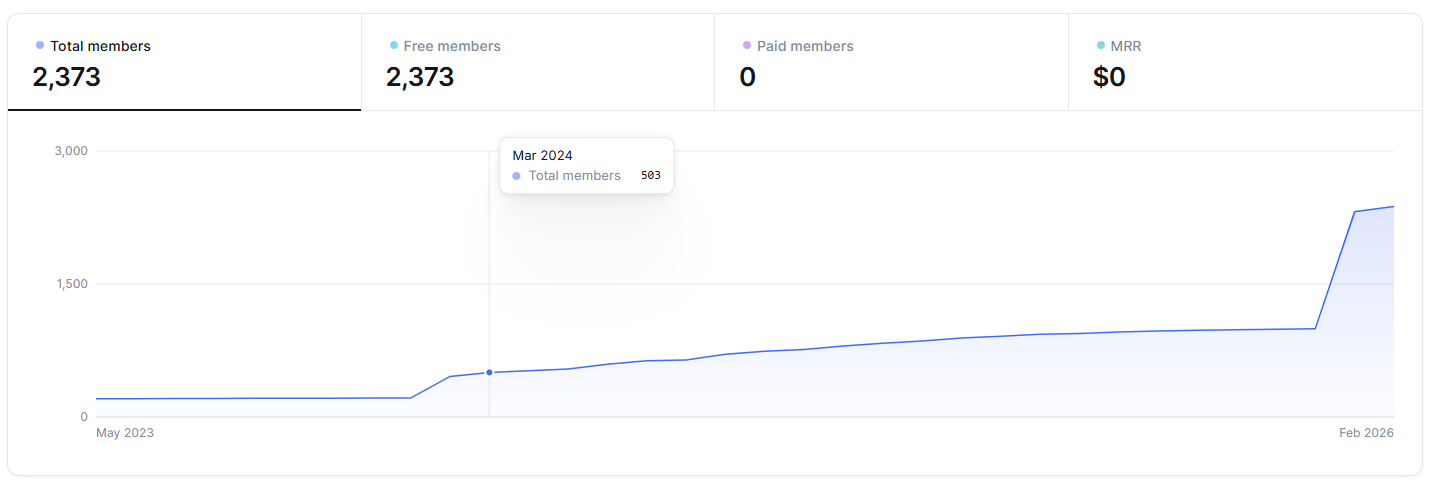
Task: Click the 3,000 y-axis label
Action: (71, 151)
